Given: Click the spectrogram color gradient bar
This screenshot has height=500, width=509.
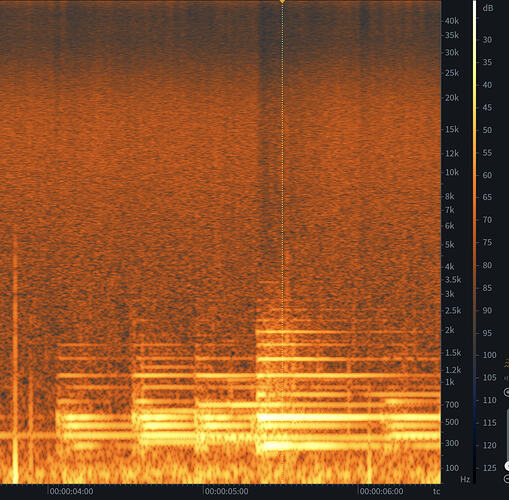Looking at the screenshot, I should click(x=475, y=242).
